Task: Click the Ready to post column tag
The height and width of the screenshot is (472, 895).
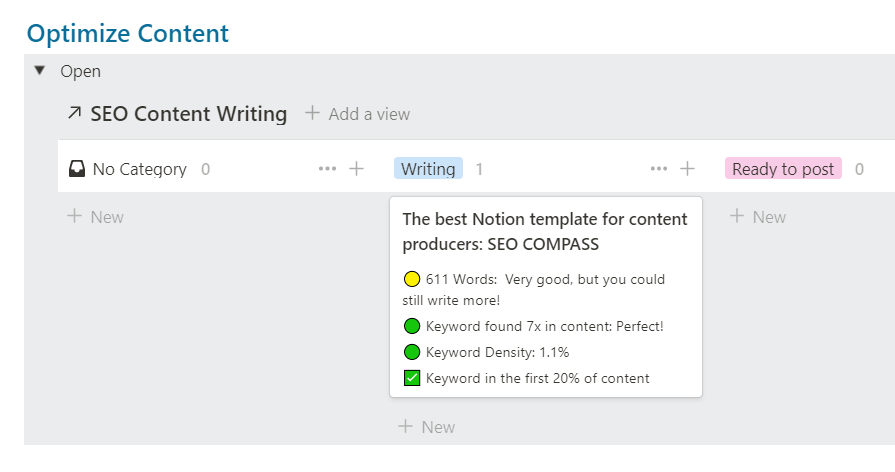Action: pos(783,168)
